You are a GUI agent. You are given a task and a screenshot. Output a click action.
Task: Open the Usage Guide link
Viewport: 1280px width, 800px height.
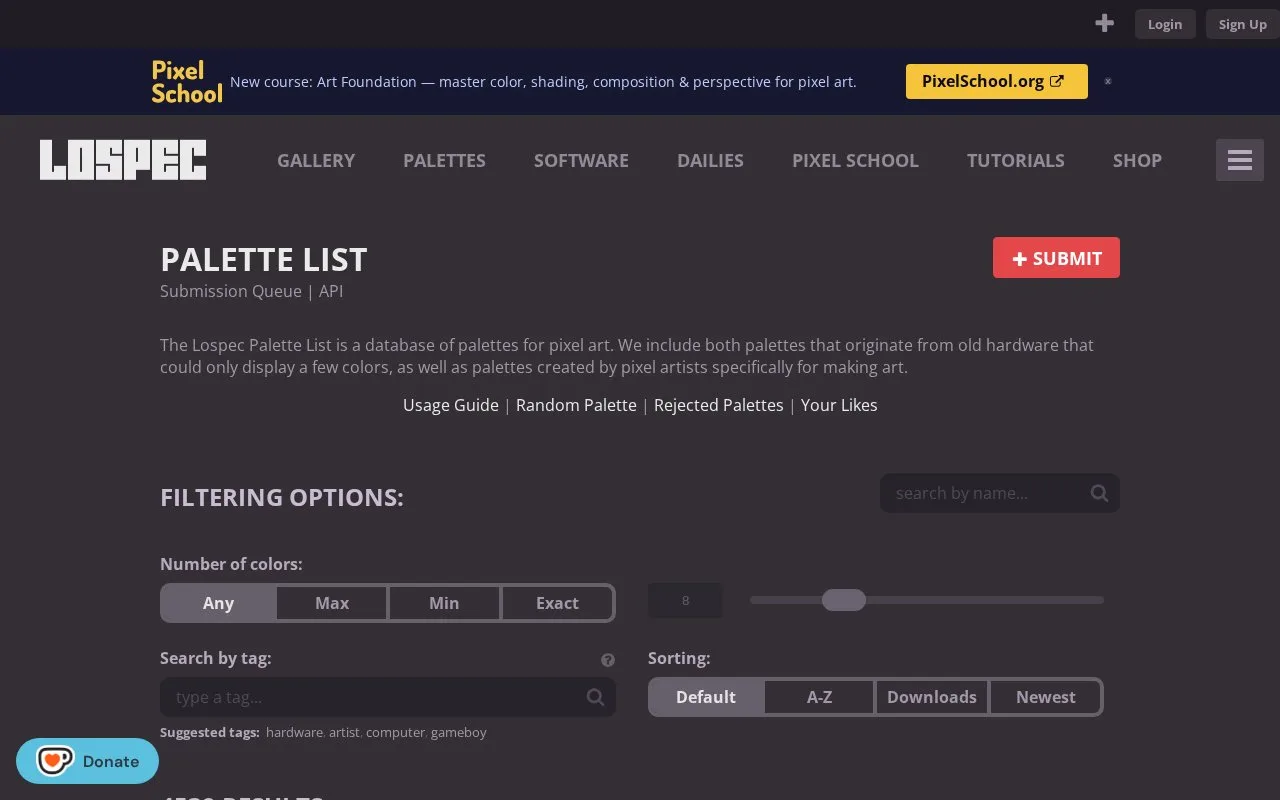pos(451,405)
